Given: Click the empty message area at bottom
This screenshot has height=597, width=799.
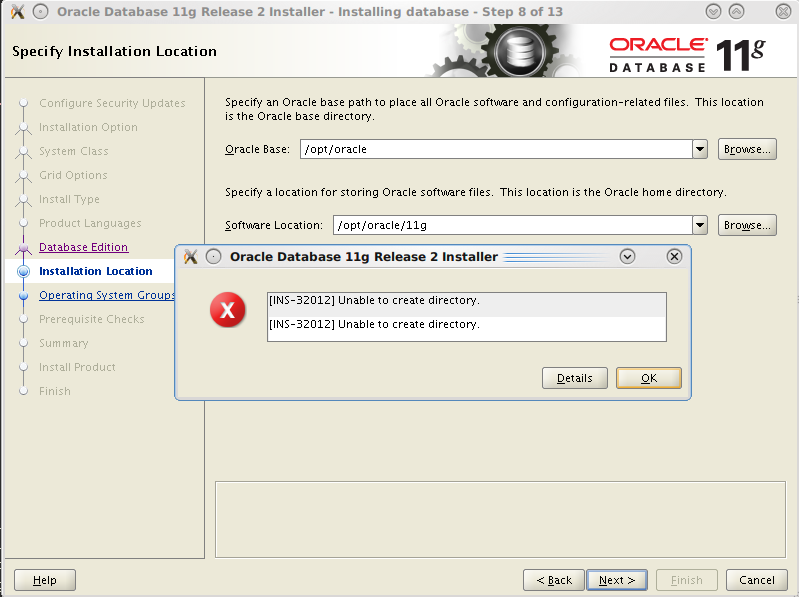Looking at the screenshot, I should pos(500,520).
